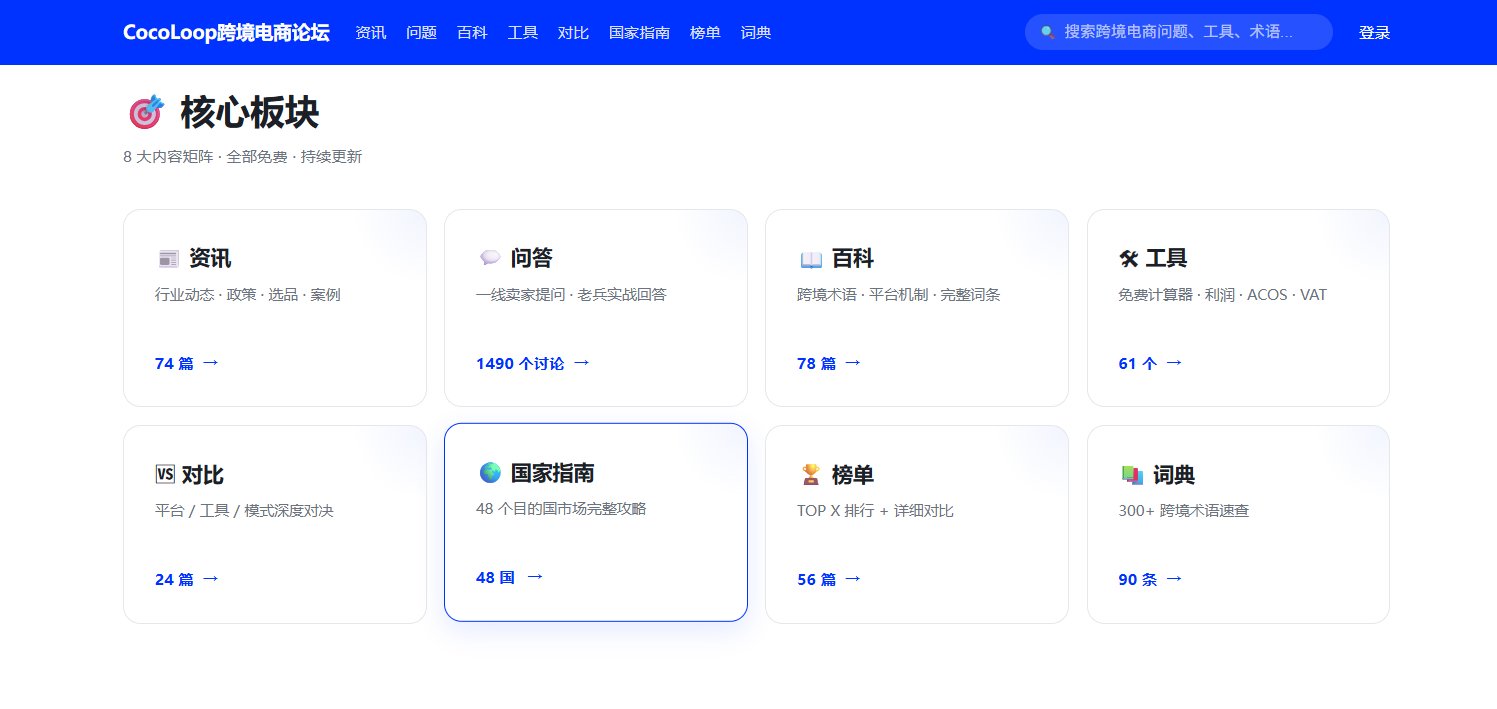
Task: Focus the 搜索跨境电商问题 search field
Action: [1179, 32]
